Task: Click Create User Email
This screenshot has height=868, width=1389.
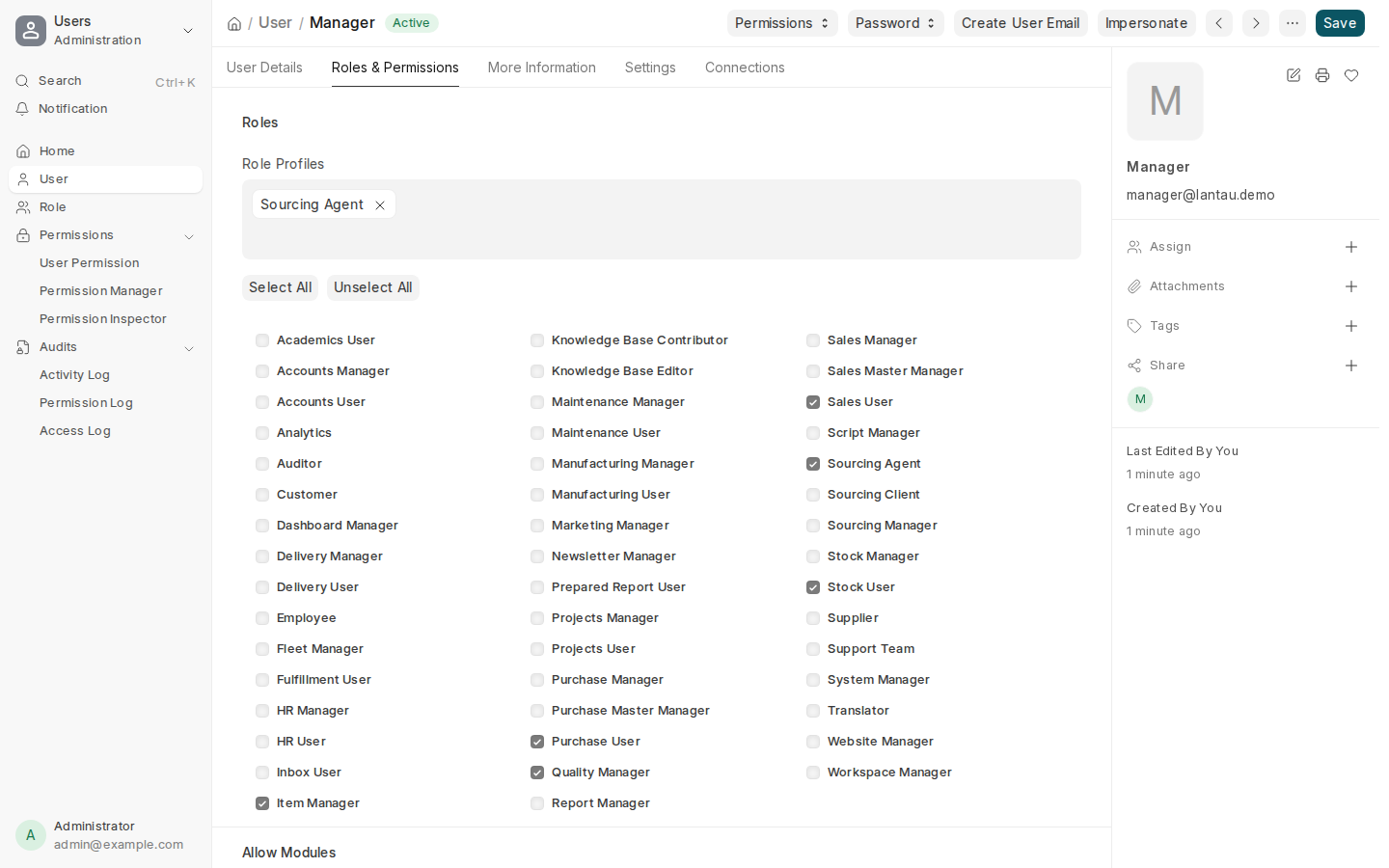Action: [1021, 23]
